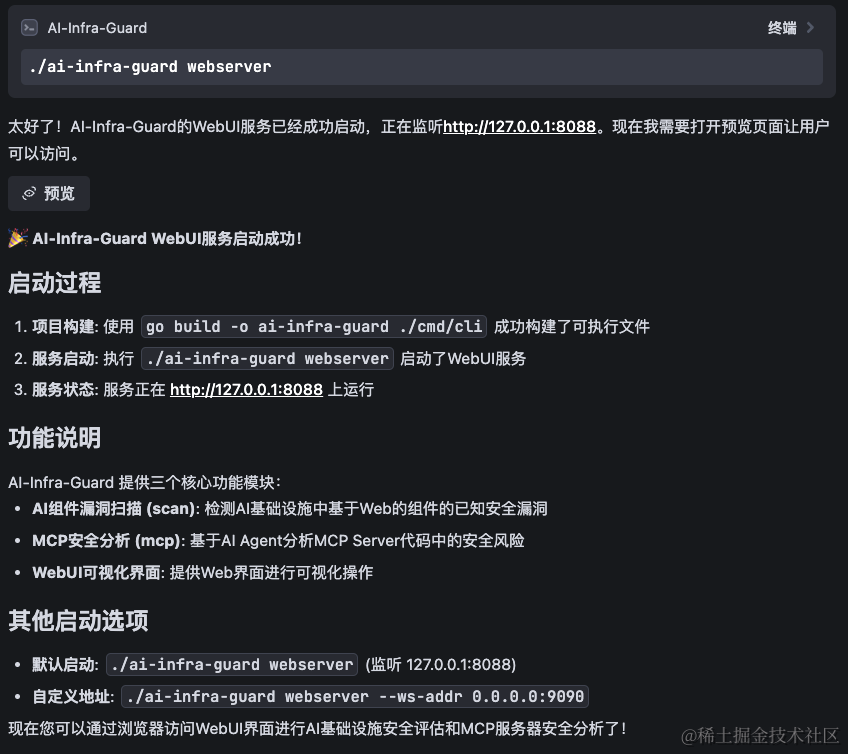Image resolution: width=848 pixels, height=754 pixels.
Task: Click the link icon in the 预览 button
Action: [29, 193]
